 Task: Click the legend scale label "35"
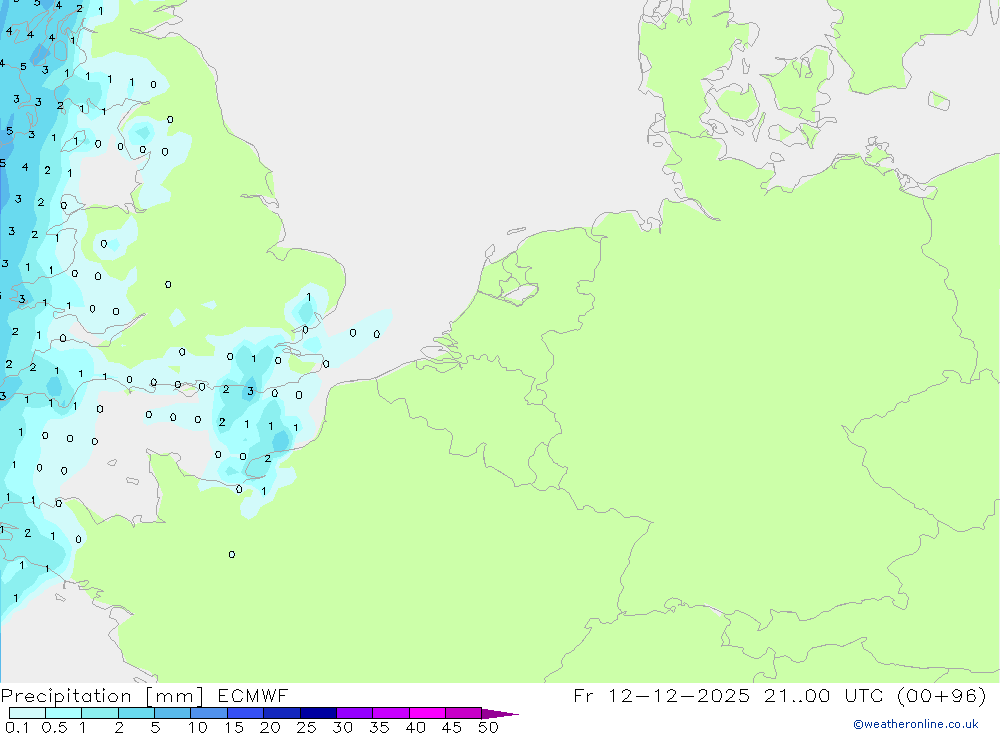[x=379, y=727]
